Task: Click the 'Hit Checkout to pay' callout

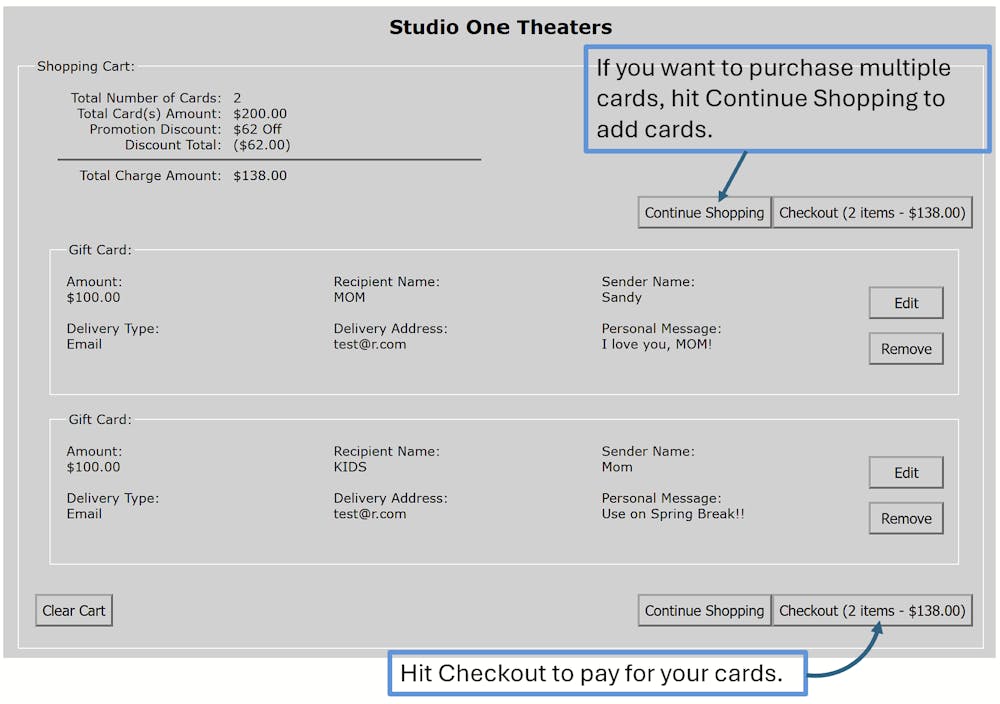Action: coord(597,673)
